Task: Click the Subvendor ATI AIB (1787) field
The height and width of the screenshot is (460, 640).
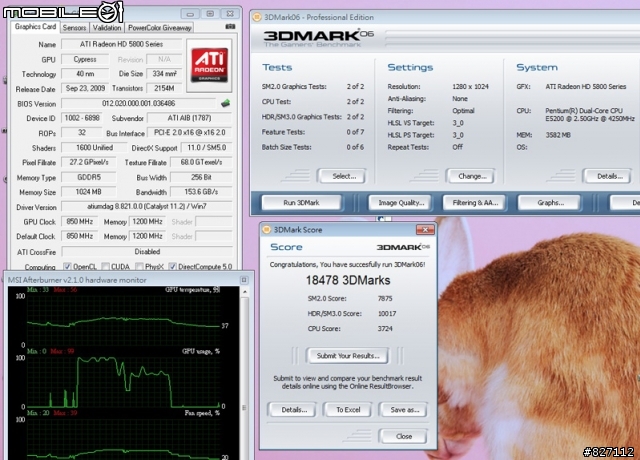Action: point(189,118)
